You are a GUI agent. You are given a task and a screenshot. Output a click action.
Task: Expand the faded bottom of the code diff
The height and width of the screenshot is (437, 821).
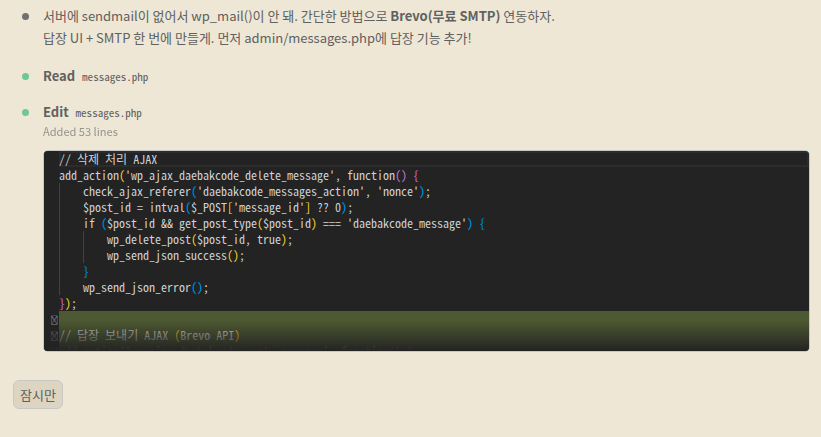(x=426, y=344)
